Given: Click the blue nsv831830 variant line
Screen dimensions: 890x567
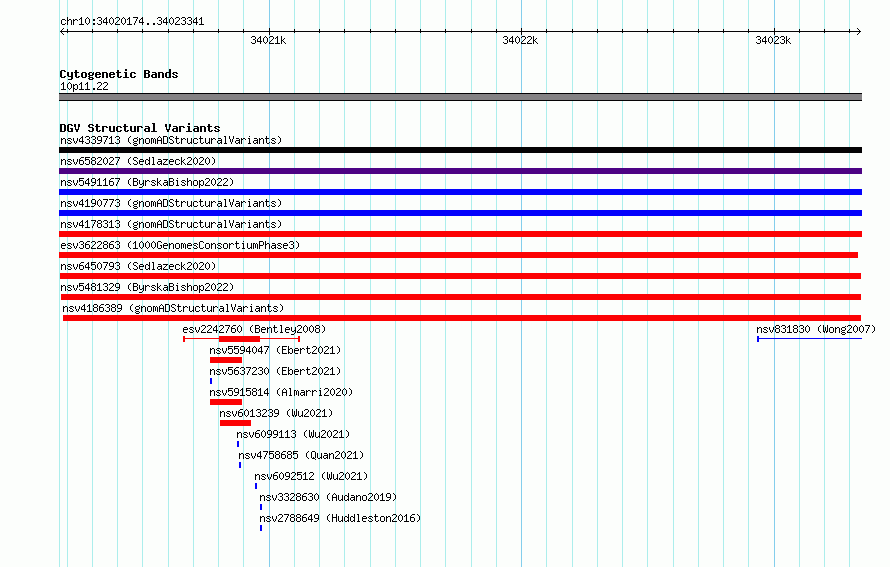Looking at the screenshot, I should point(809,339).
